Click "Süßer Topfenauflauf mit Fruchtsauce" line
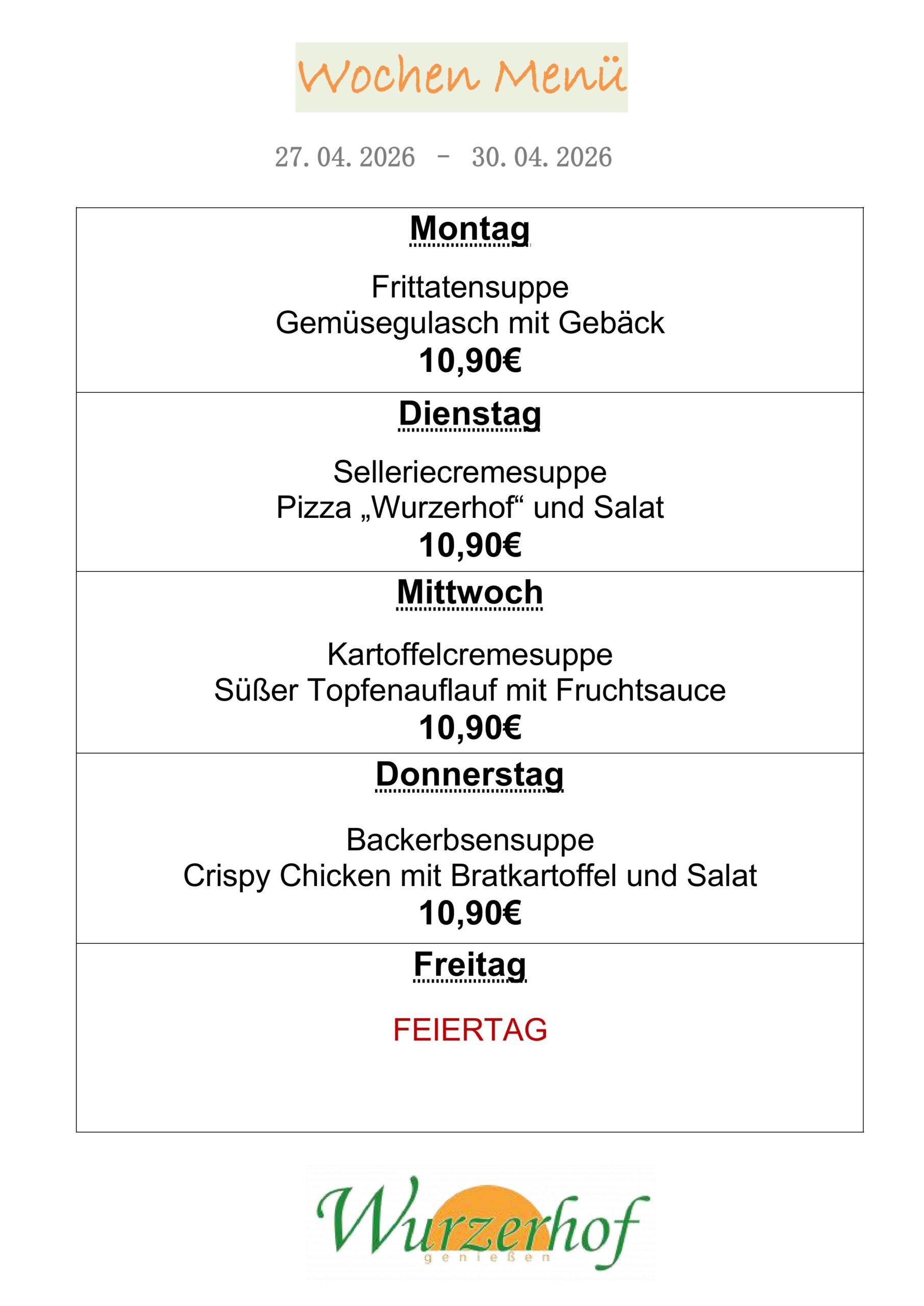 click(470, 690)
